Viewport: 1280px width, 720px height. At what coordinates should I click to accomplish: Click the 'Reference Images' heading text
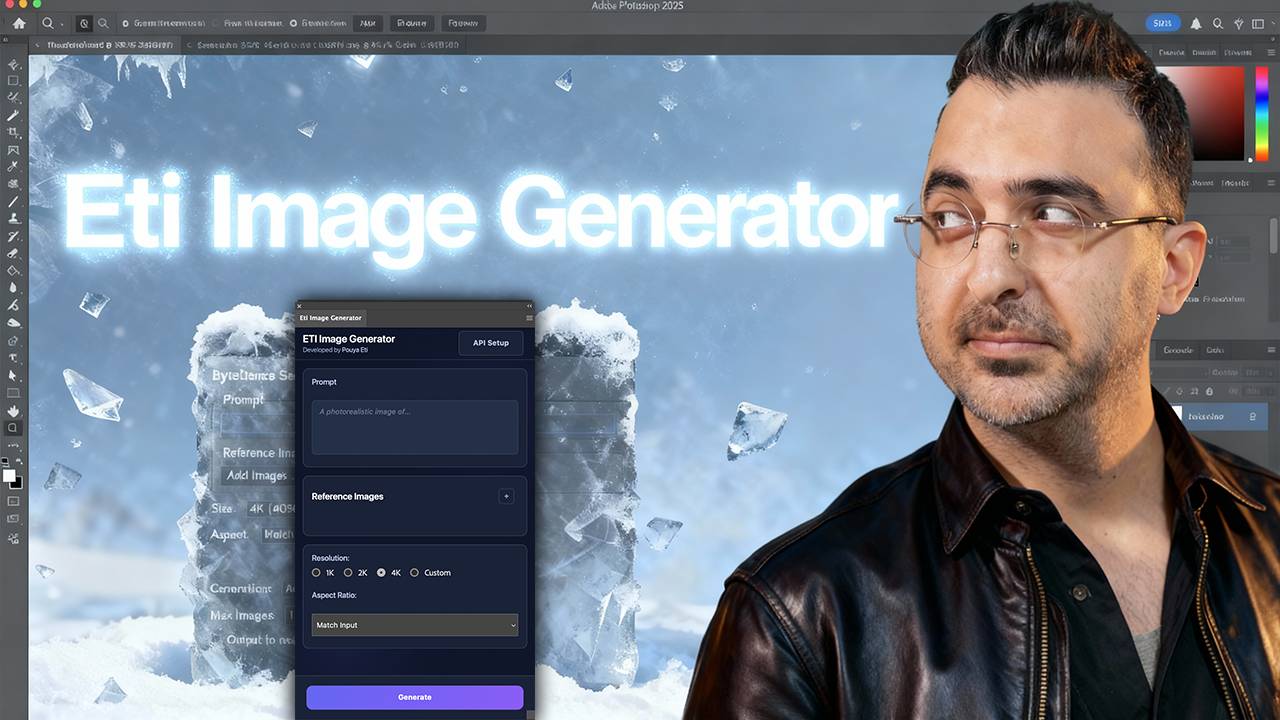tap(347, 496)
